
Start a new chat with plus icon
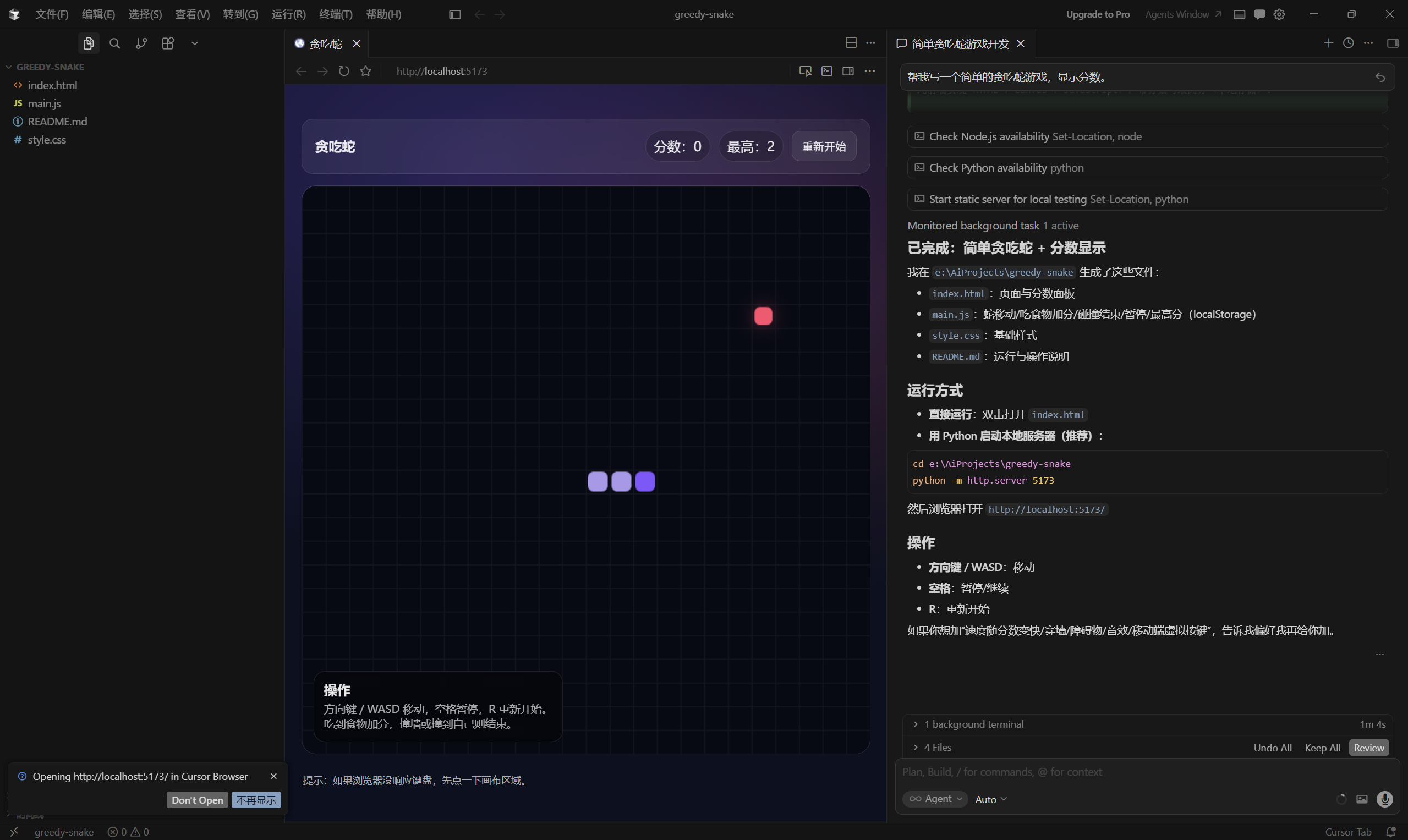pos(1328,43)
